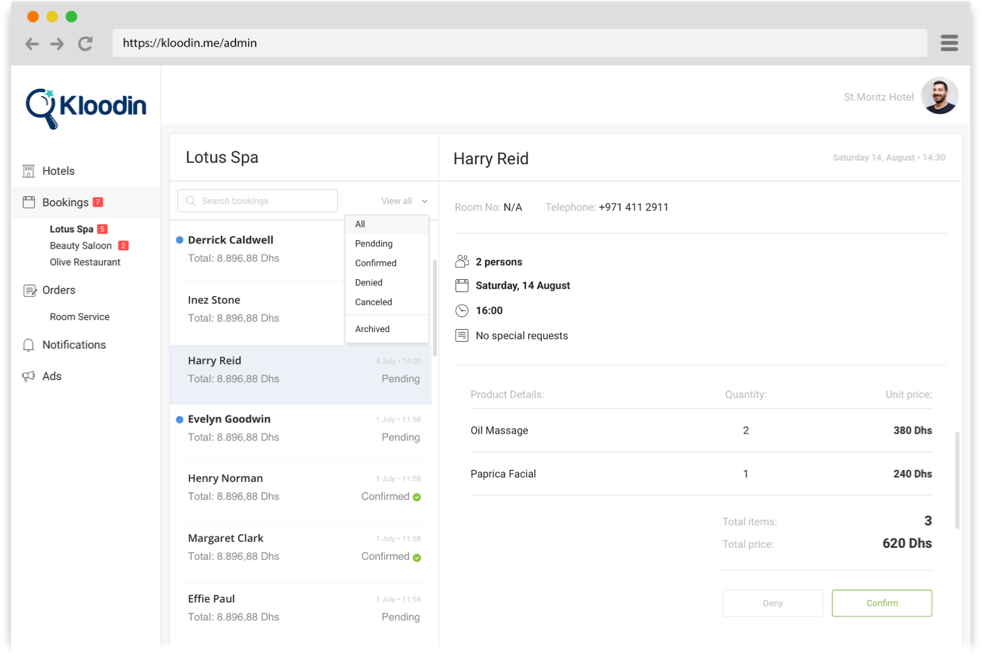This screenshot has height=656, width=982.
Task: Reload the page with the refresh icon
Action: point(85,43)
